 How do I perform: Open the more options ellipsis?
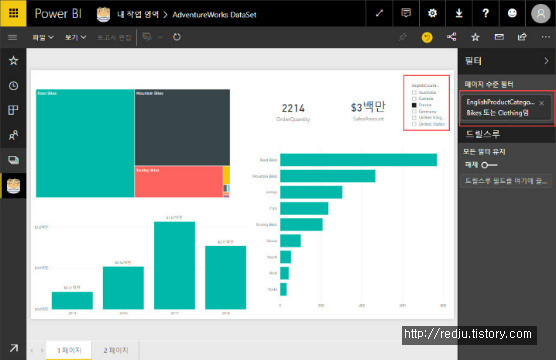pos(546,37)
